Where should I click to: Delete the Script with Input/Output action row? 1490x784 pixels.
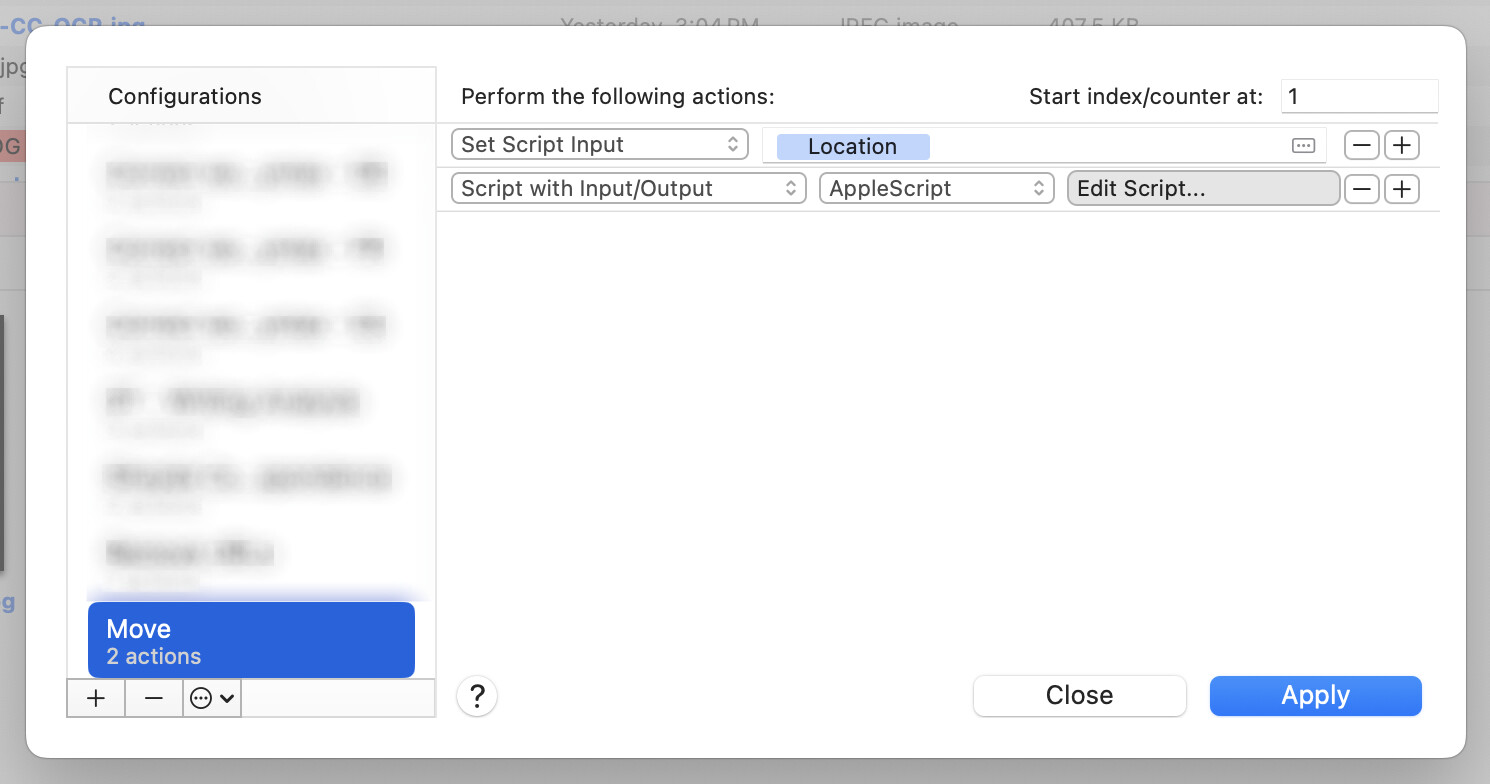coord(1361,189)
